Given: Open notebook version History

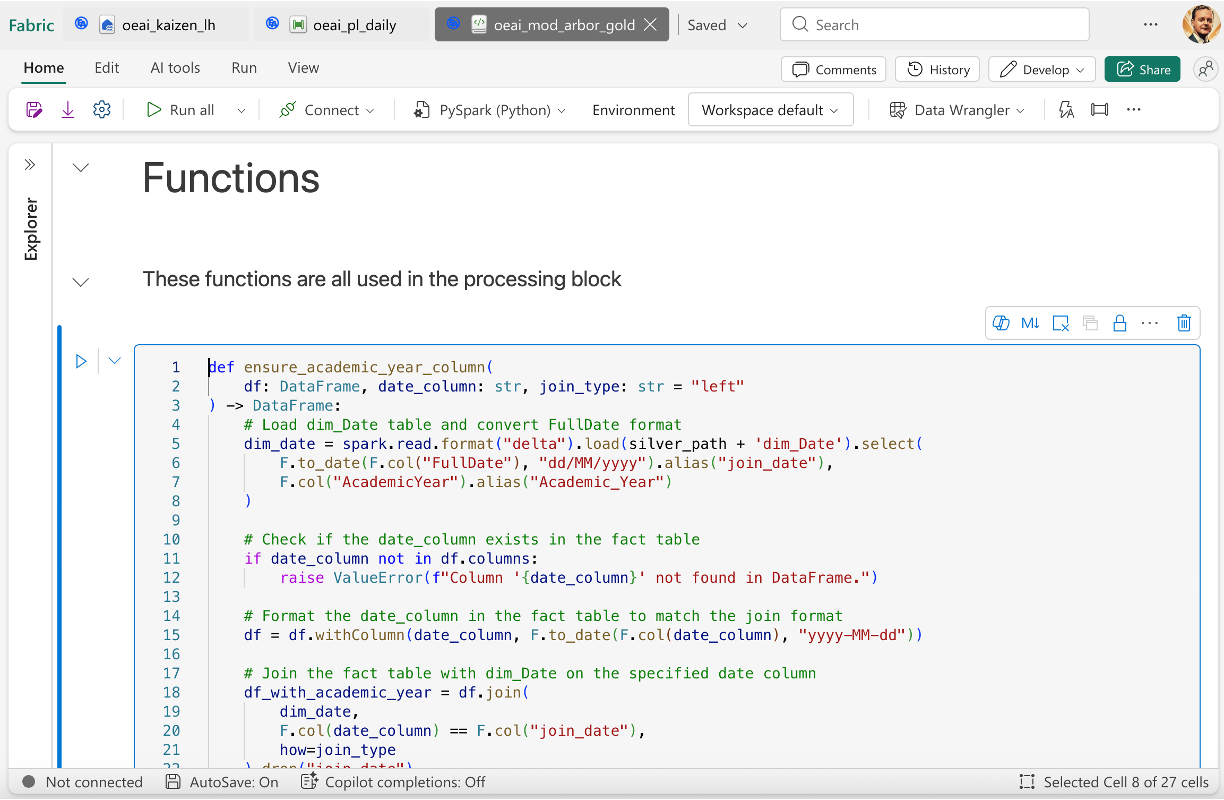Looking at the screenshot, I should click(x=938, y=69).
